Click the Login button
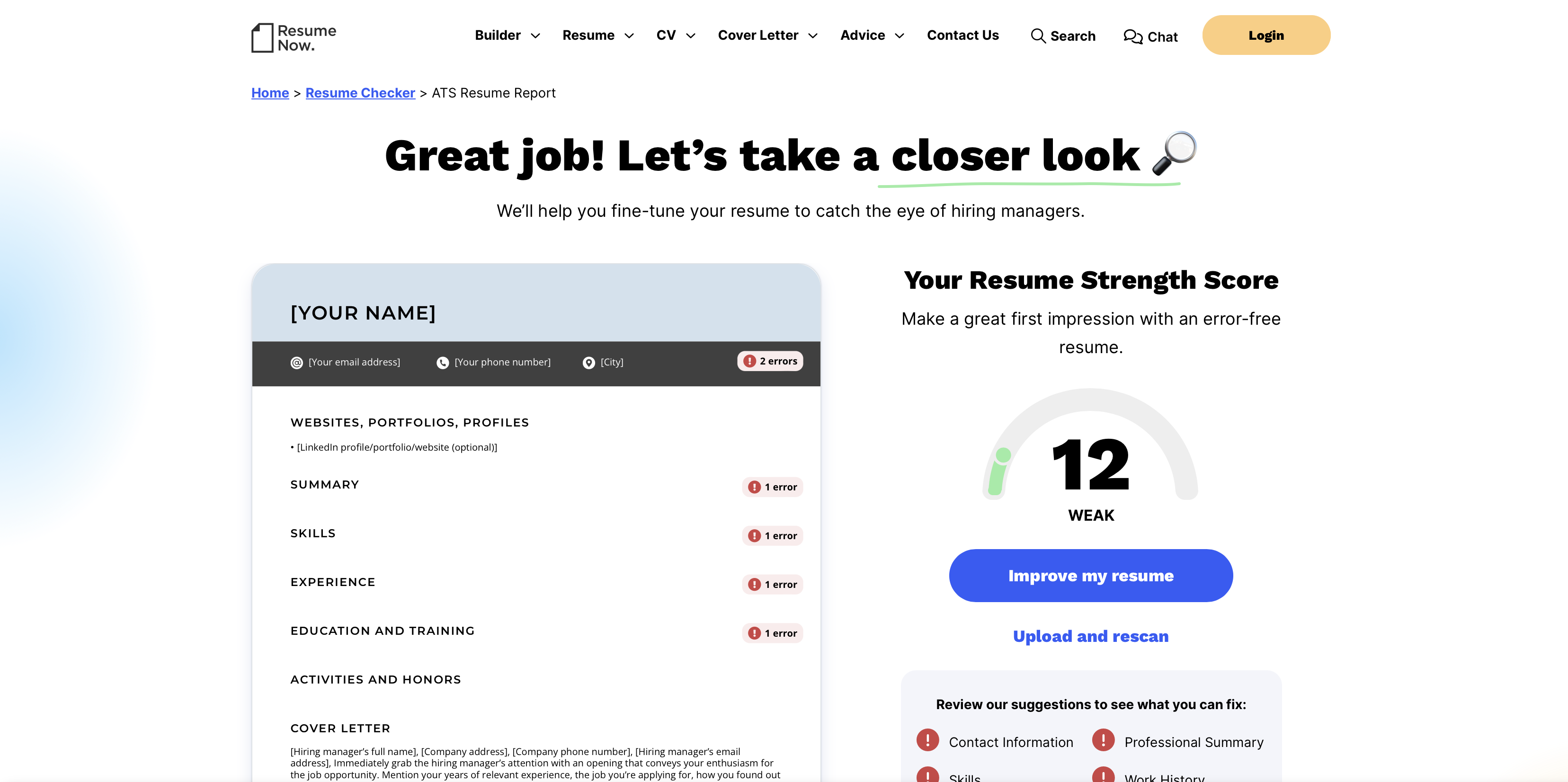 (x=1265, y=35)
